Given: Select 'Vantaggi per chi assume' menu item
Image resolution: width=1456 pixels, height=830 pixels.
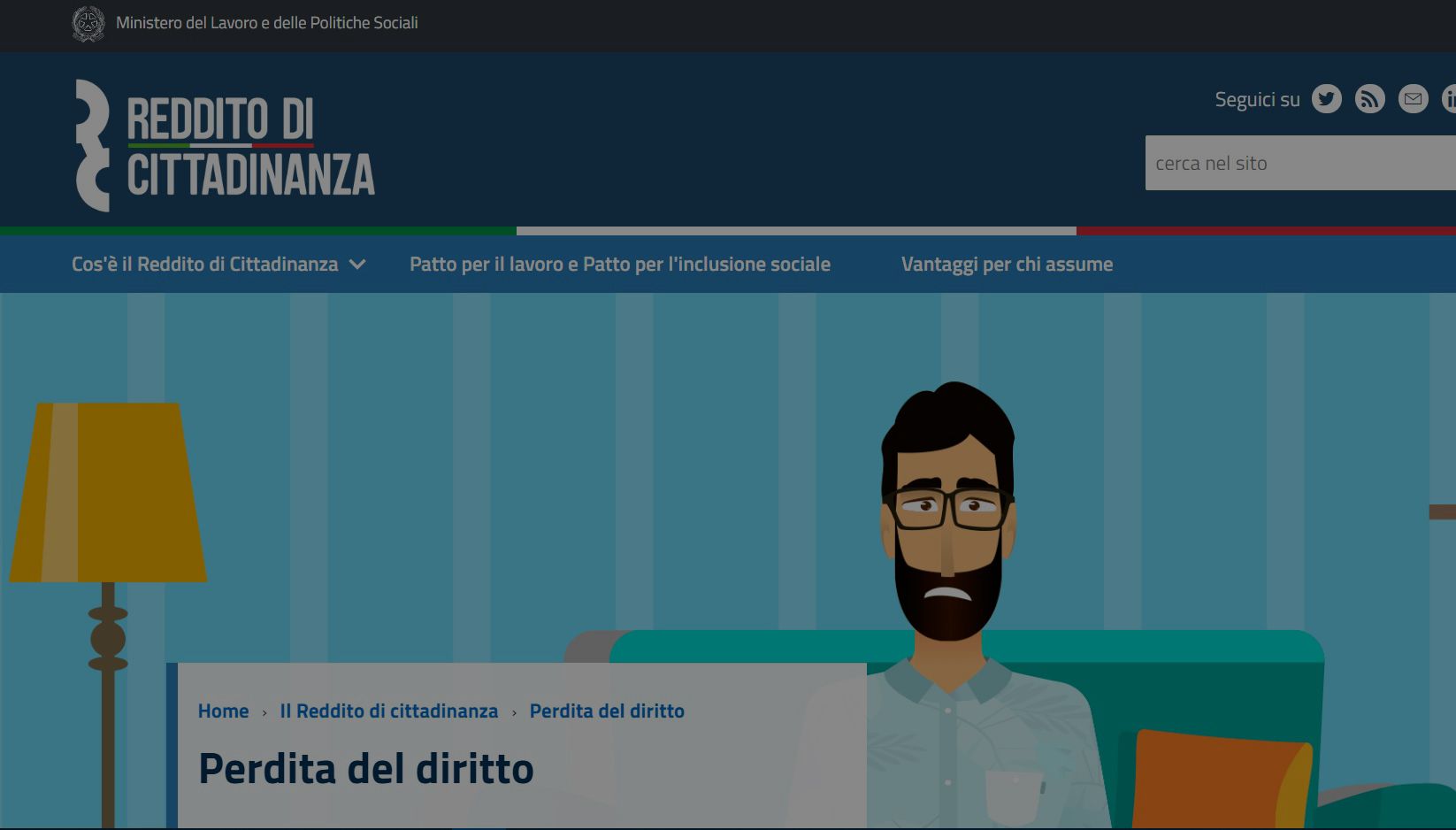Looking at the screenshot, I should [x=1007, y=264].
